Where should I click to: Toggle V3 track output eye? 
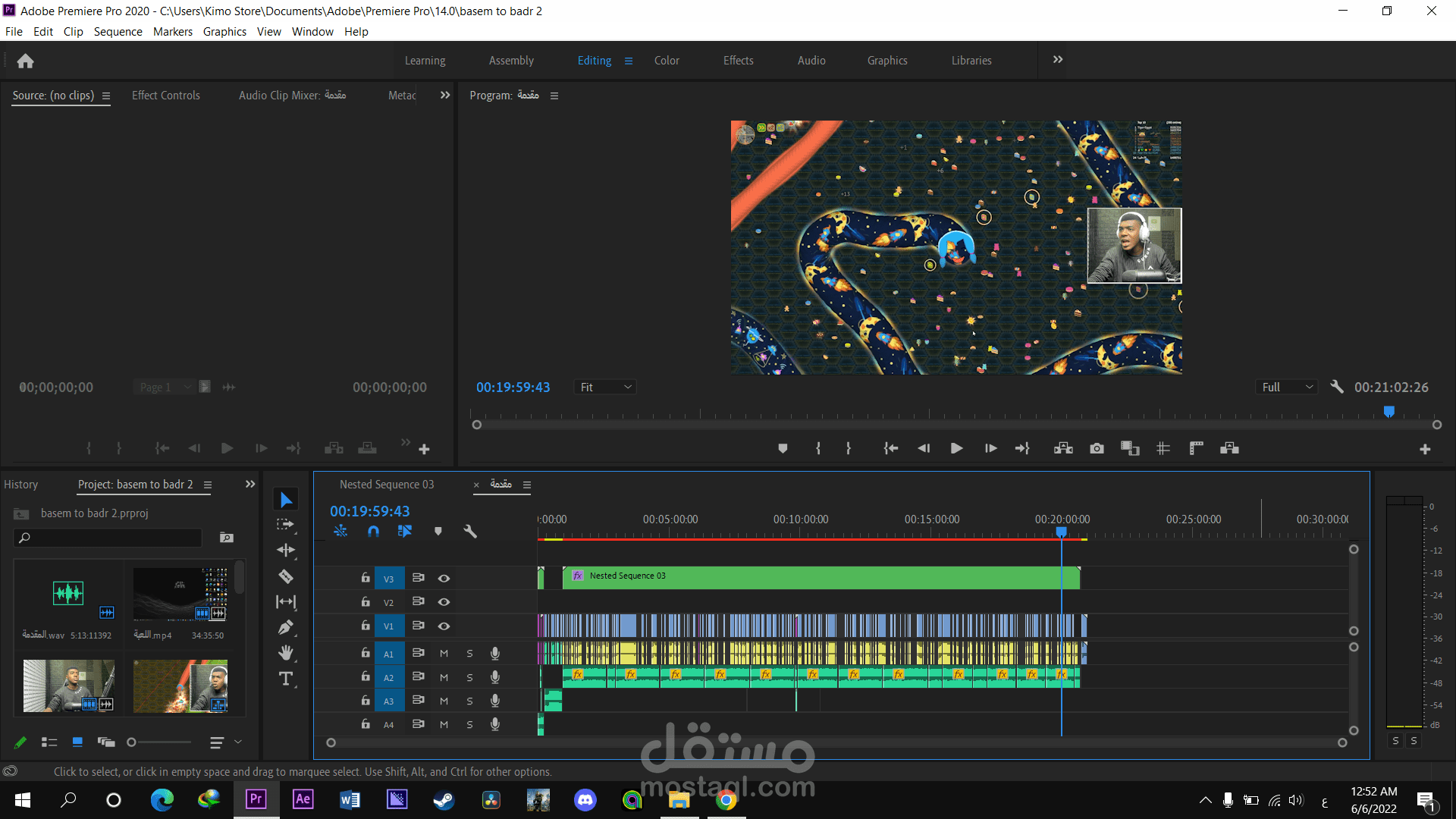click(x=444, y=579)
